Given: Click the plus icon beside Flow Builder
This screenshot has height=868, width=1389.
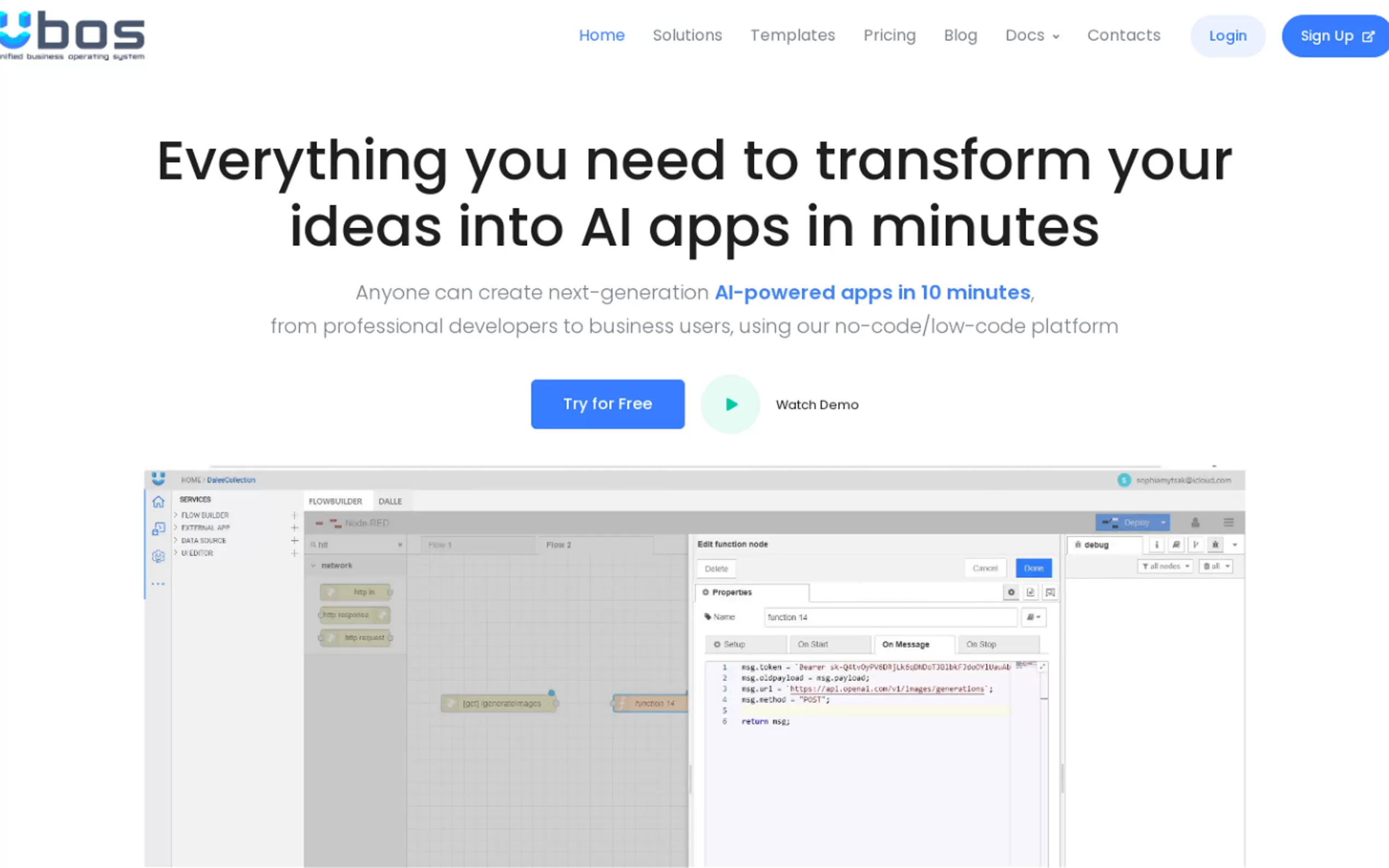Looking at the screenshot, I should (295, 515).
